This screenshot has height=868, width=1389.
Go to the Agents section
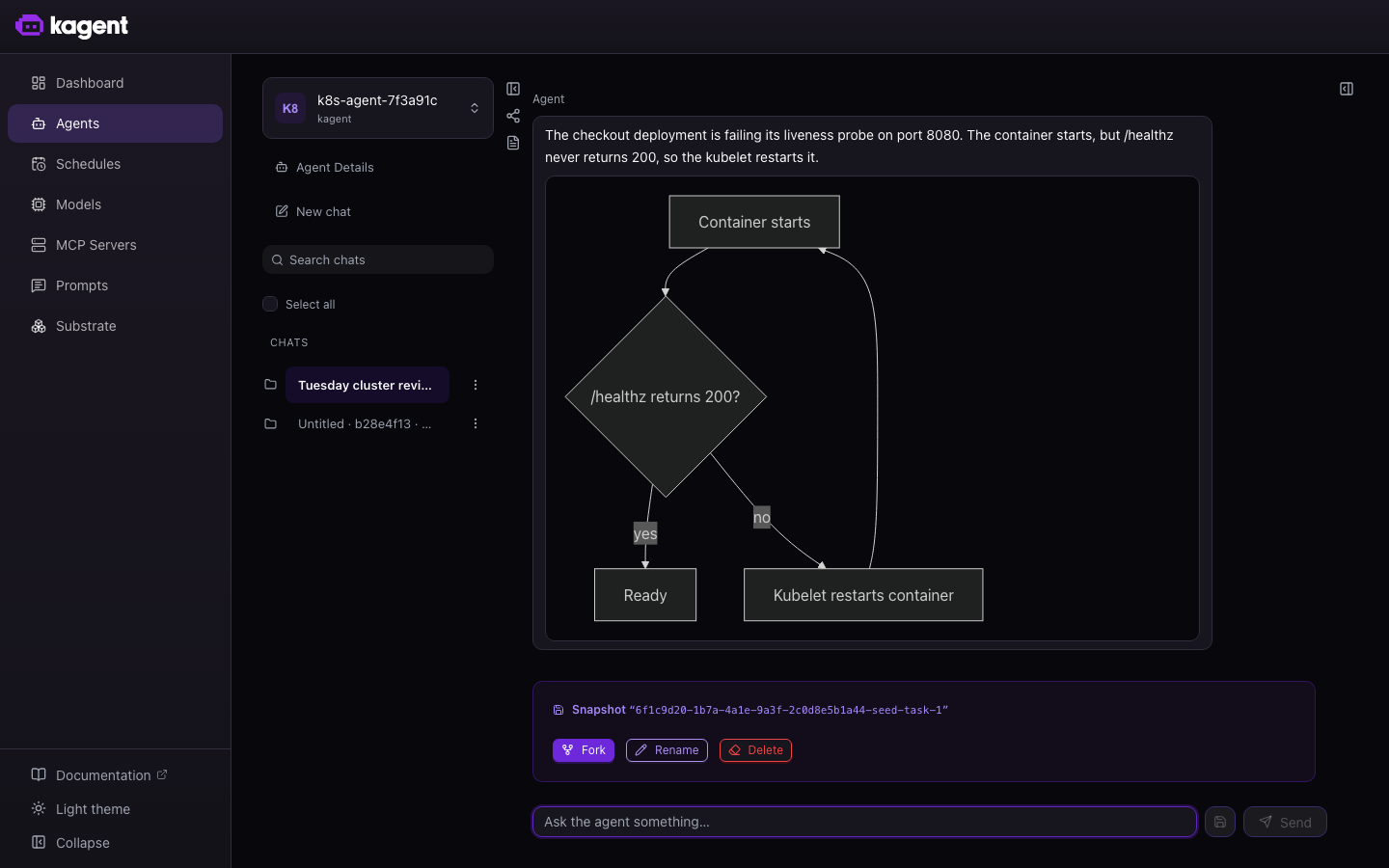click(x=115, y=123)
